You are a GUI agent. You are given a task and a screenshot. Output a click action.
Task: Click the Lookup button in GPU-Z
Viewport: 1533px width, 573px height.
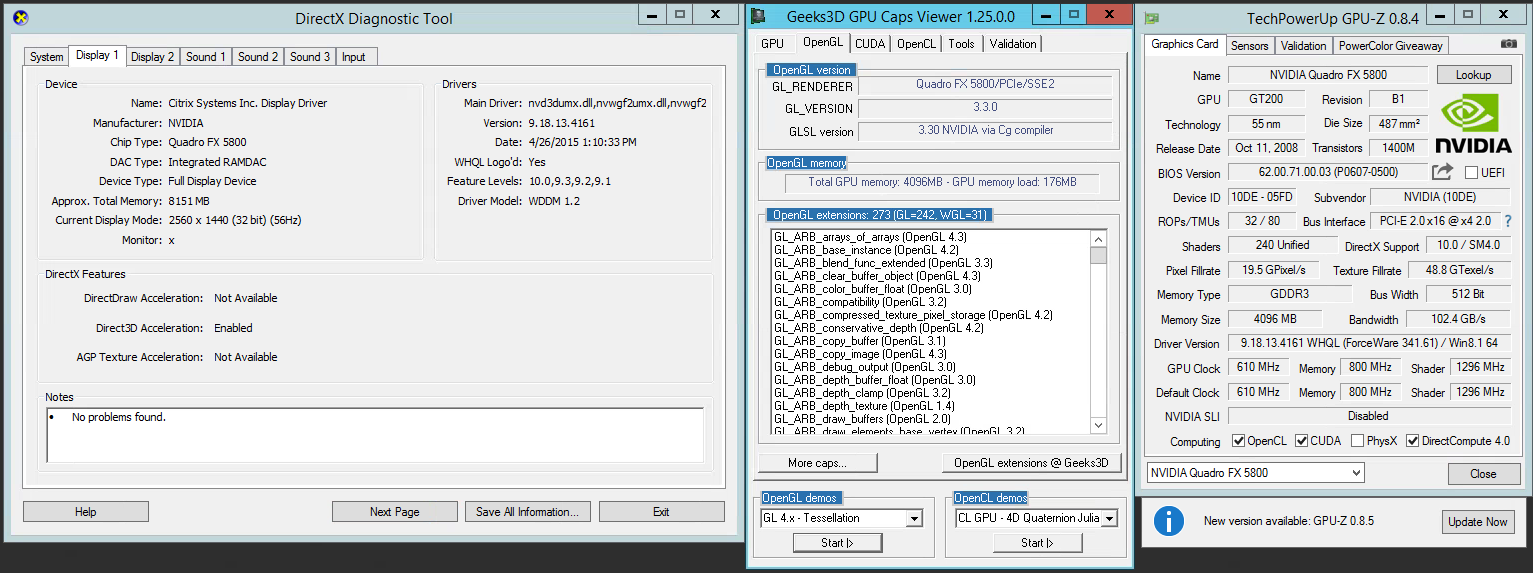pos(1473,75)
